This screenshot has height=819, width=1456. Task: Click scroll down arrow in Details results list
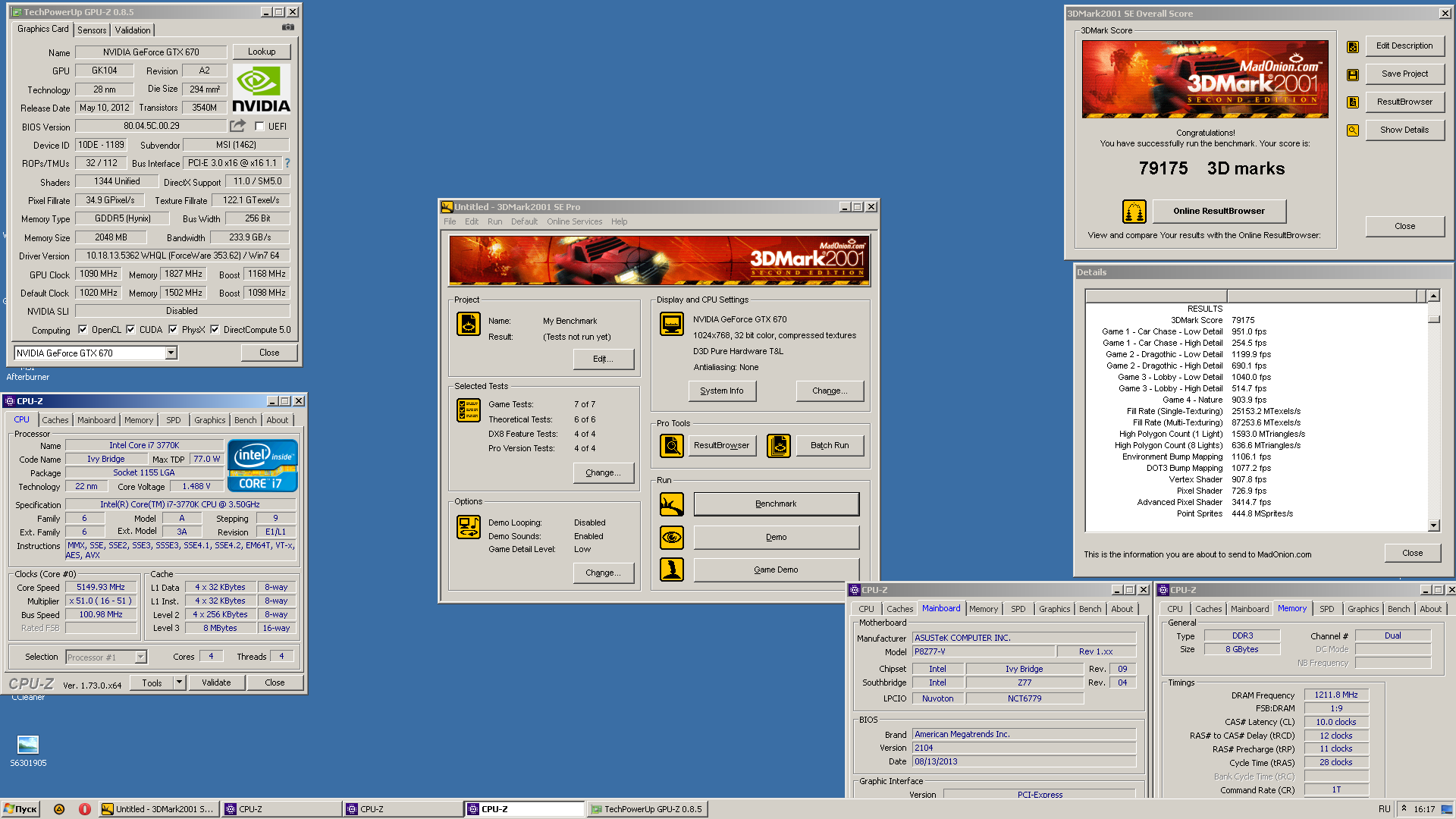[1433, 526]
